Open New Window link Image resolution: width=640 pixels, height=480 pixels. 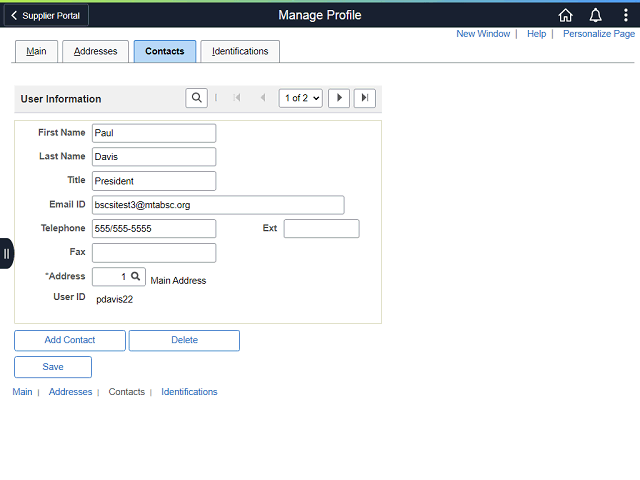[x=483, y=34]
